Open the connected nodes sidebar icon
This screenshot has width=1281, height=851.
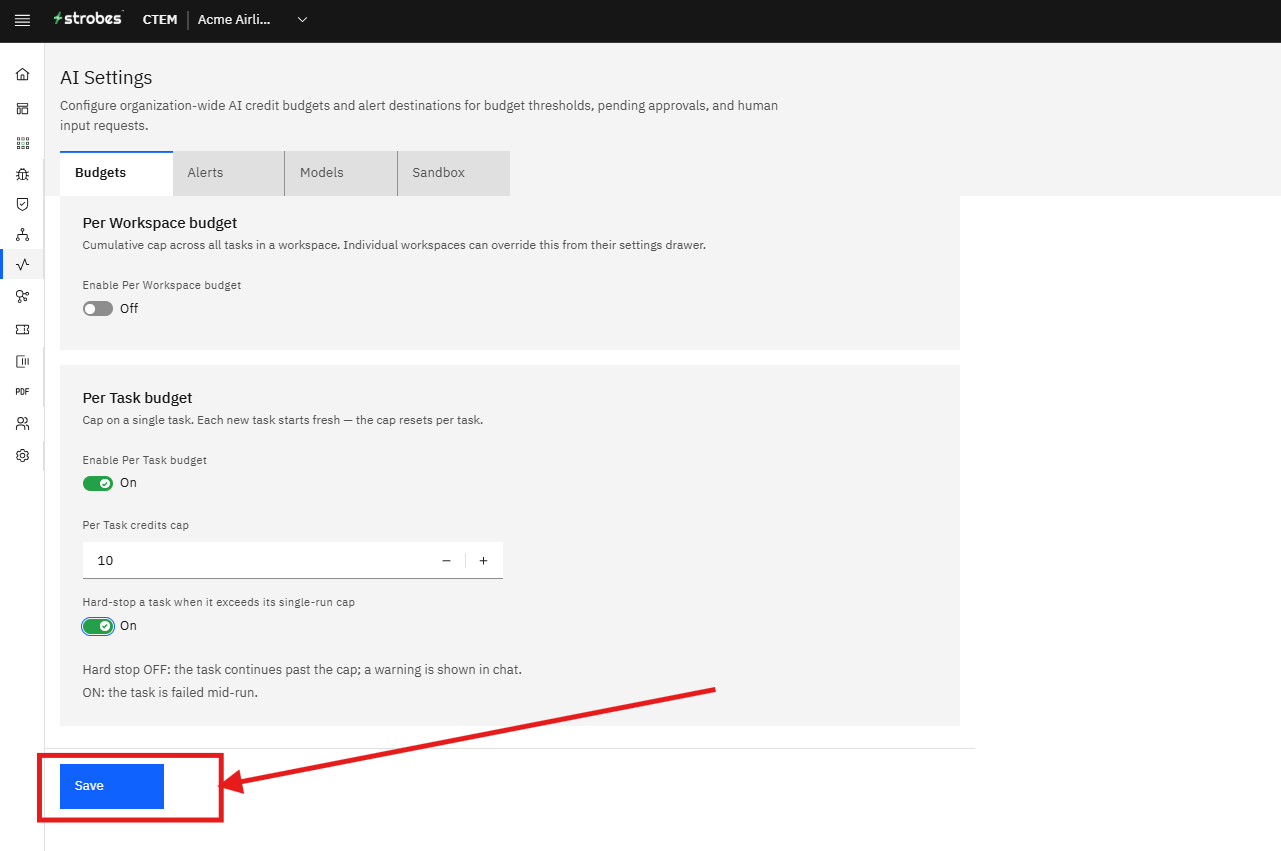22,296
